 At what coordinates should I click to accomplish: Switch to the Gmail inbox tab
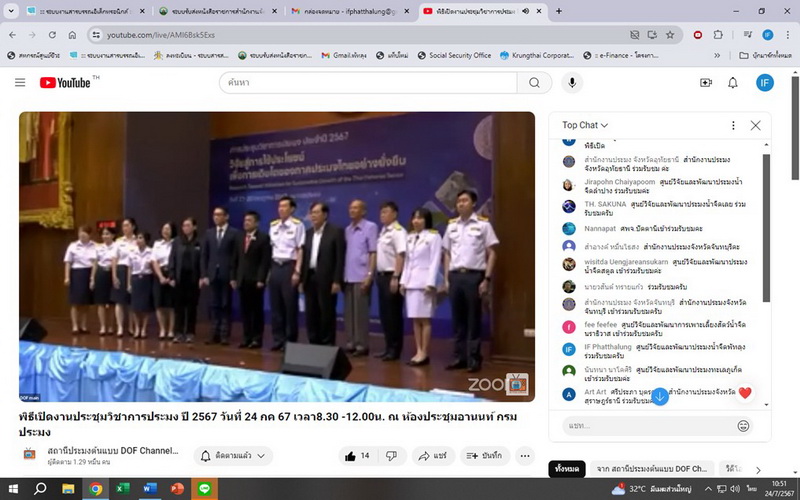coord(350,11)
